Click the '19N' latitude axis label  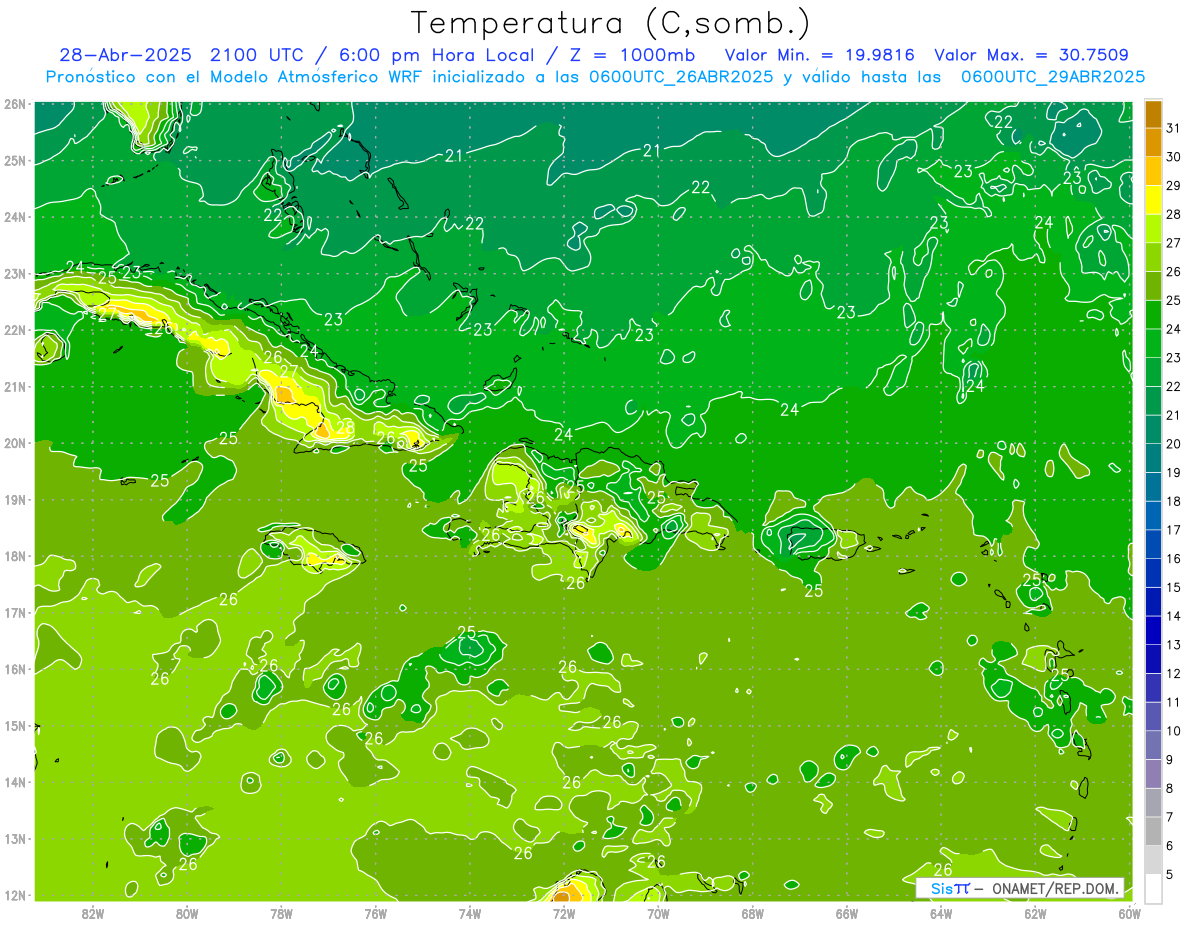coord(16,499)
